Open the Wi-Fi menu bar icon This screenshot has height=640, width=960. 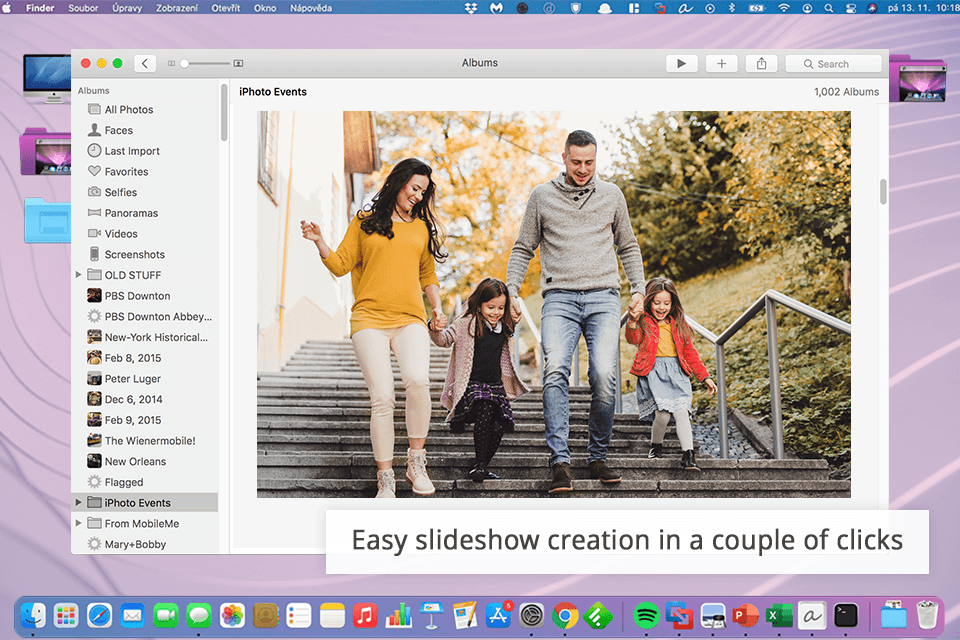784,8
